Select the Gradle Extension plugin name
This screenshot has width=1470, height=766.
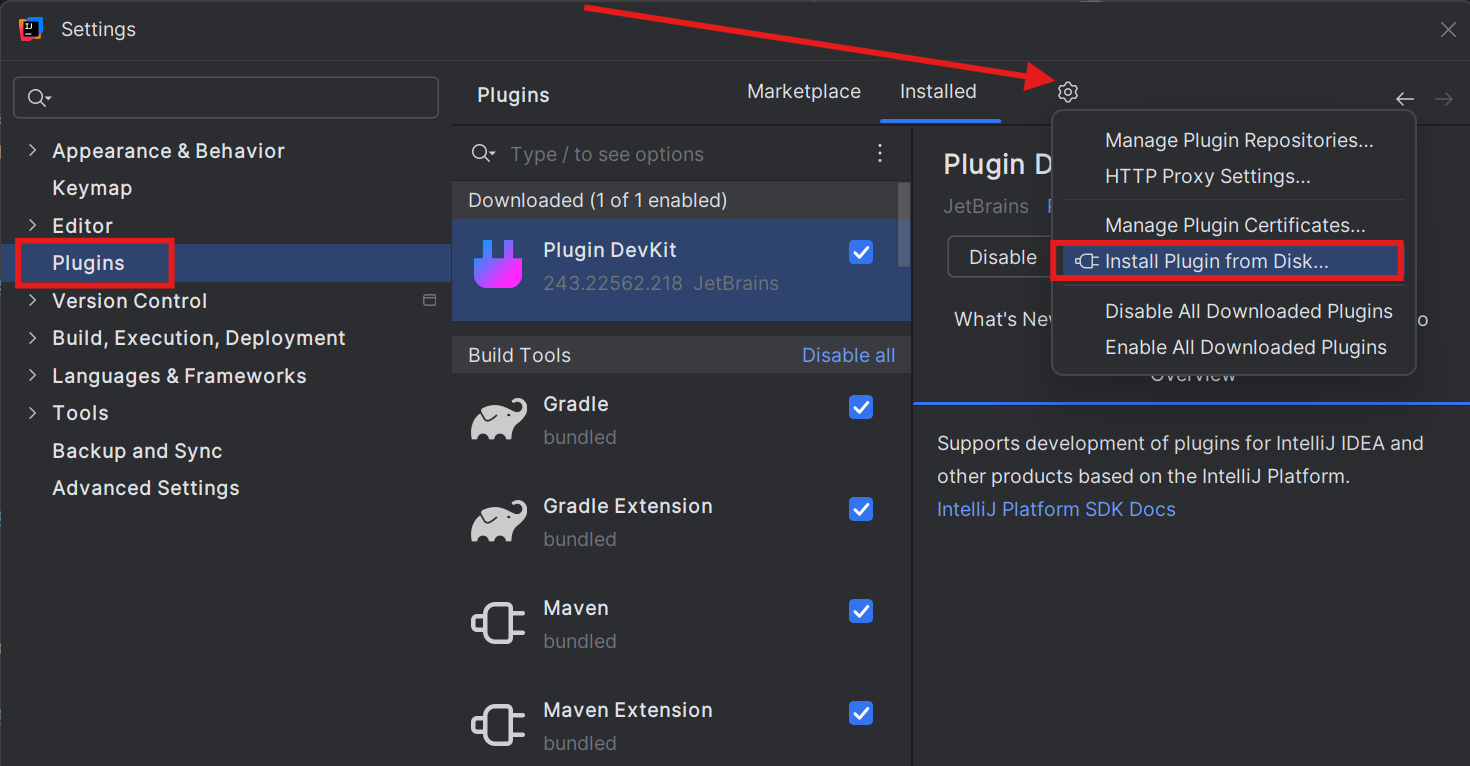[x=628, y=506]
